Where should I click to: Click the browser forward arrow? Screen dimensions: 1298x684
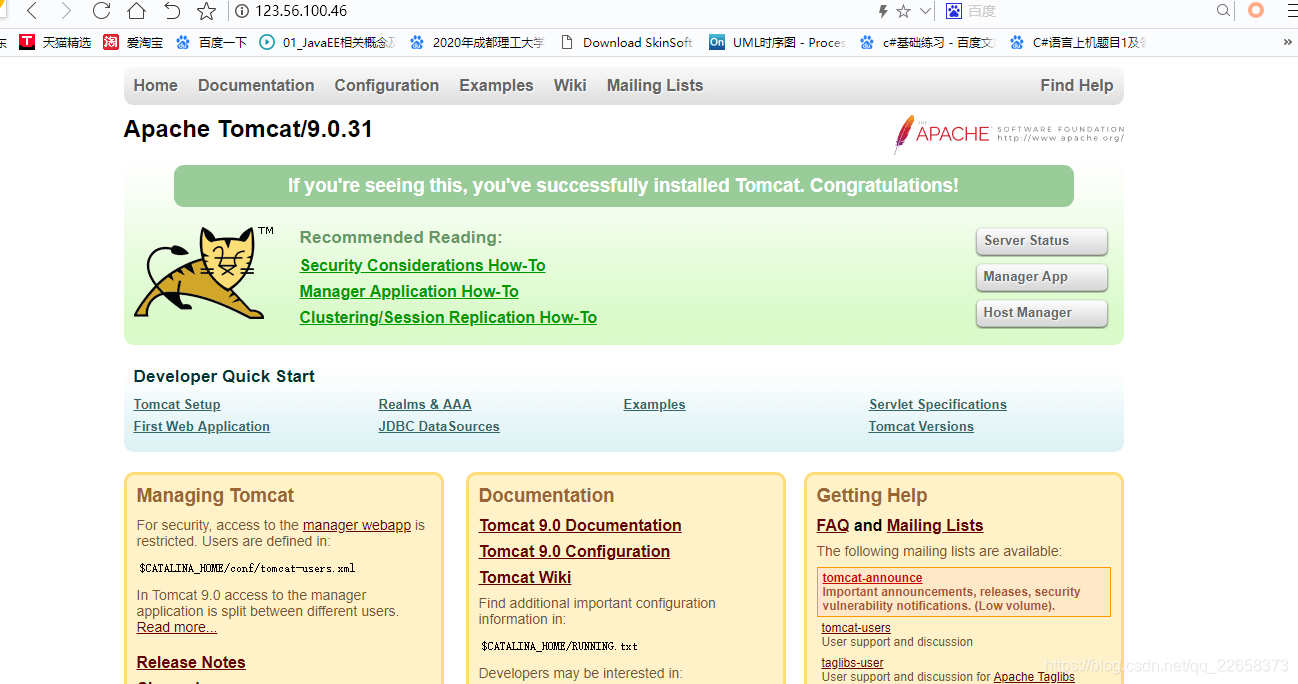point(66,11)
